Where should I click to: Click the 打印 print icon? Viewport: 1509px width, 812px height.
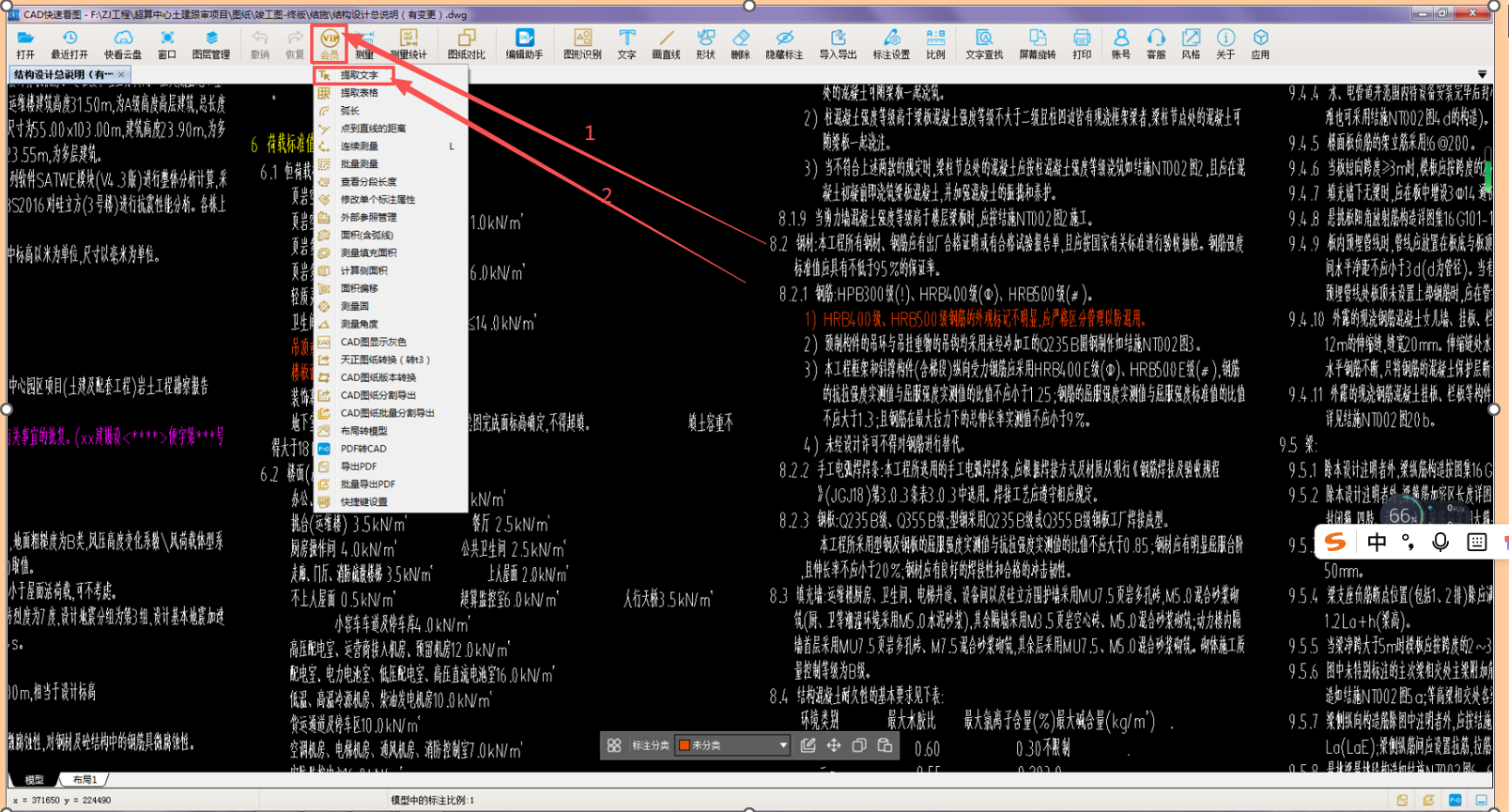1082,43
